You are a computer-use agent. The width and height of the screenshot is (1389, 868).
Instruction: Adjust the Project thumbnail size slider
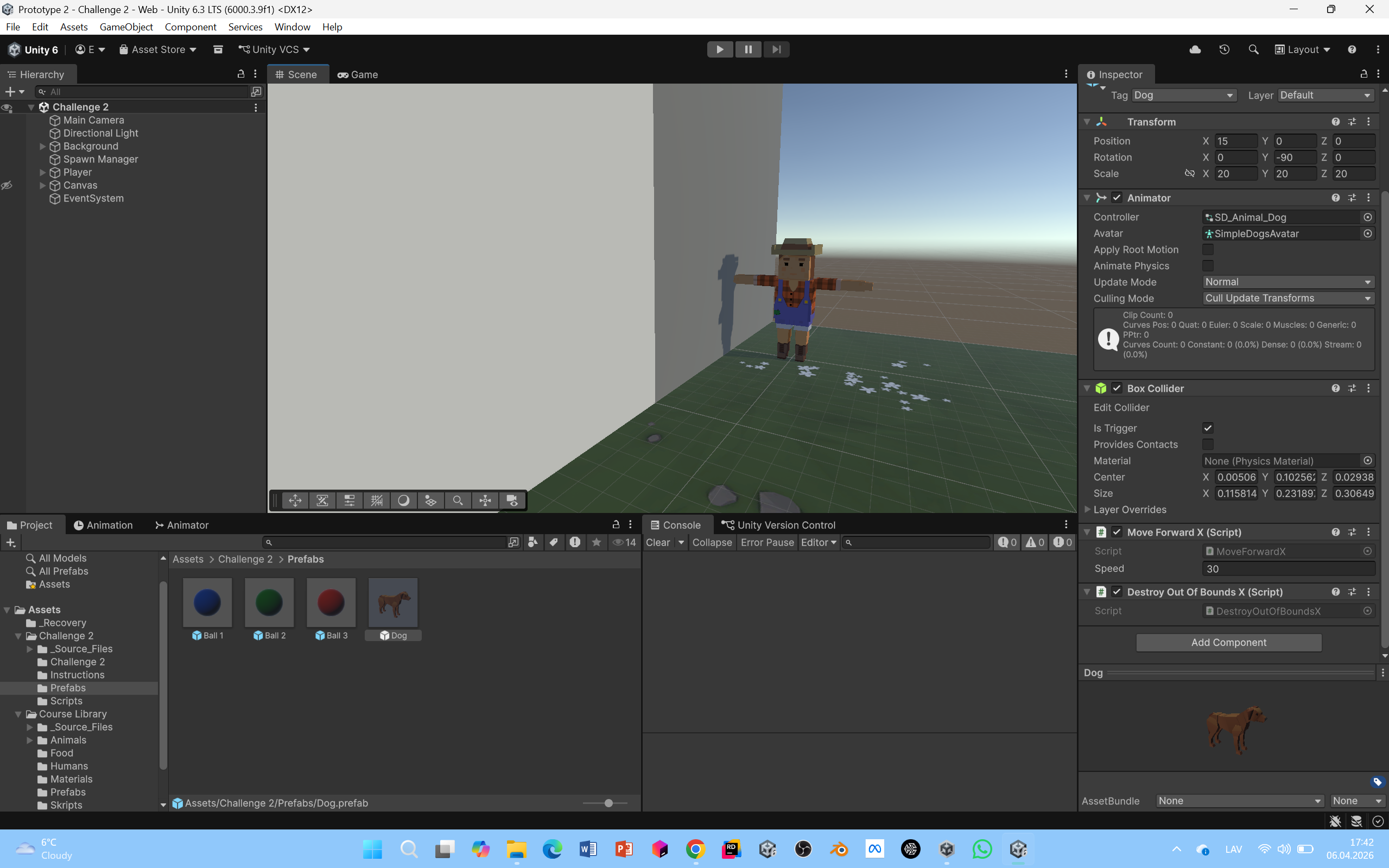pyautogui.click(x=608, y=803)
